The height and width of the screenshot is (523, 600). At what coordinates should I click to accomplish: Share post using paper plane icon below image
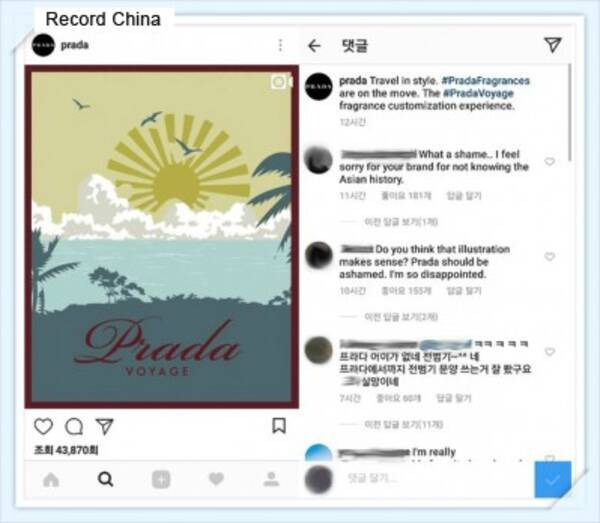click(x=104, y=426)
